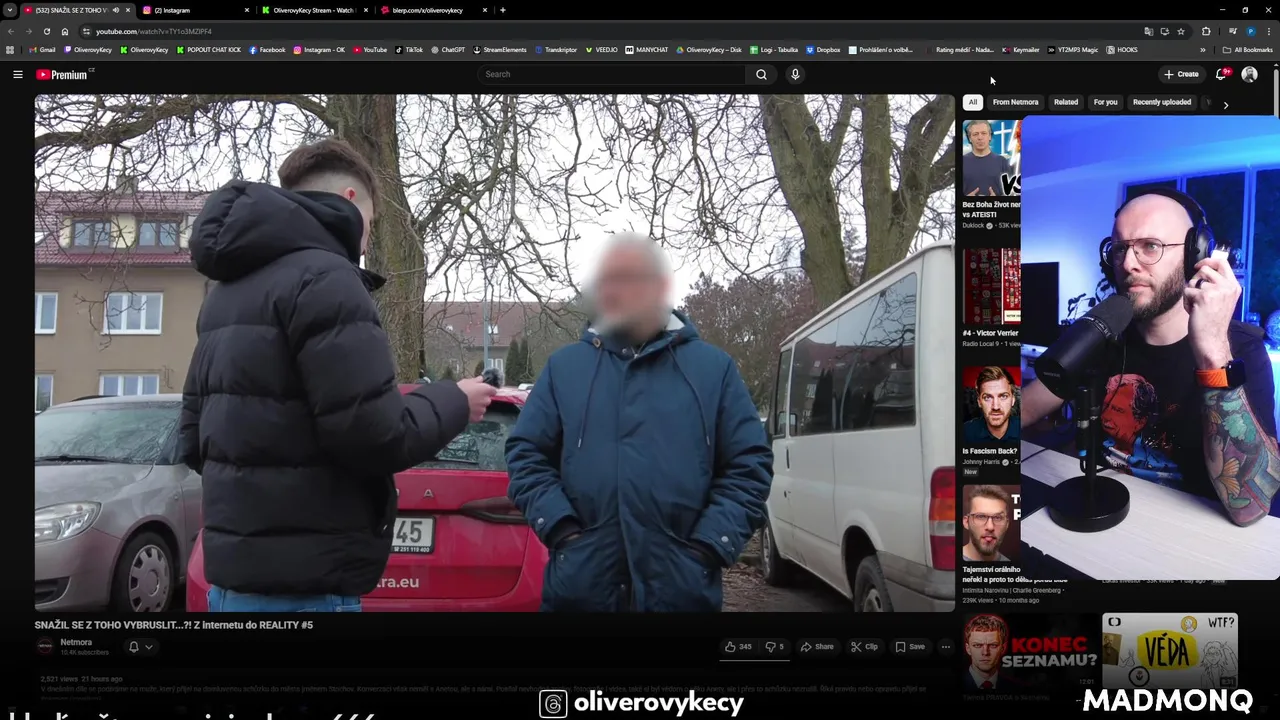
Task: Open the Logi - Tabulka bookmark
Action: [773, 49]
